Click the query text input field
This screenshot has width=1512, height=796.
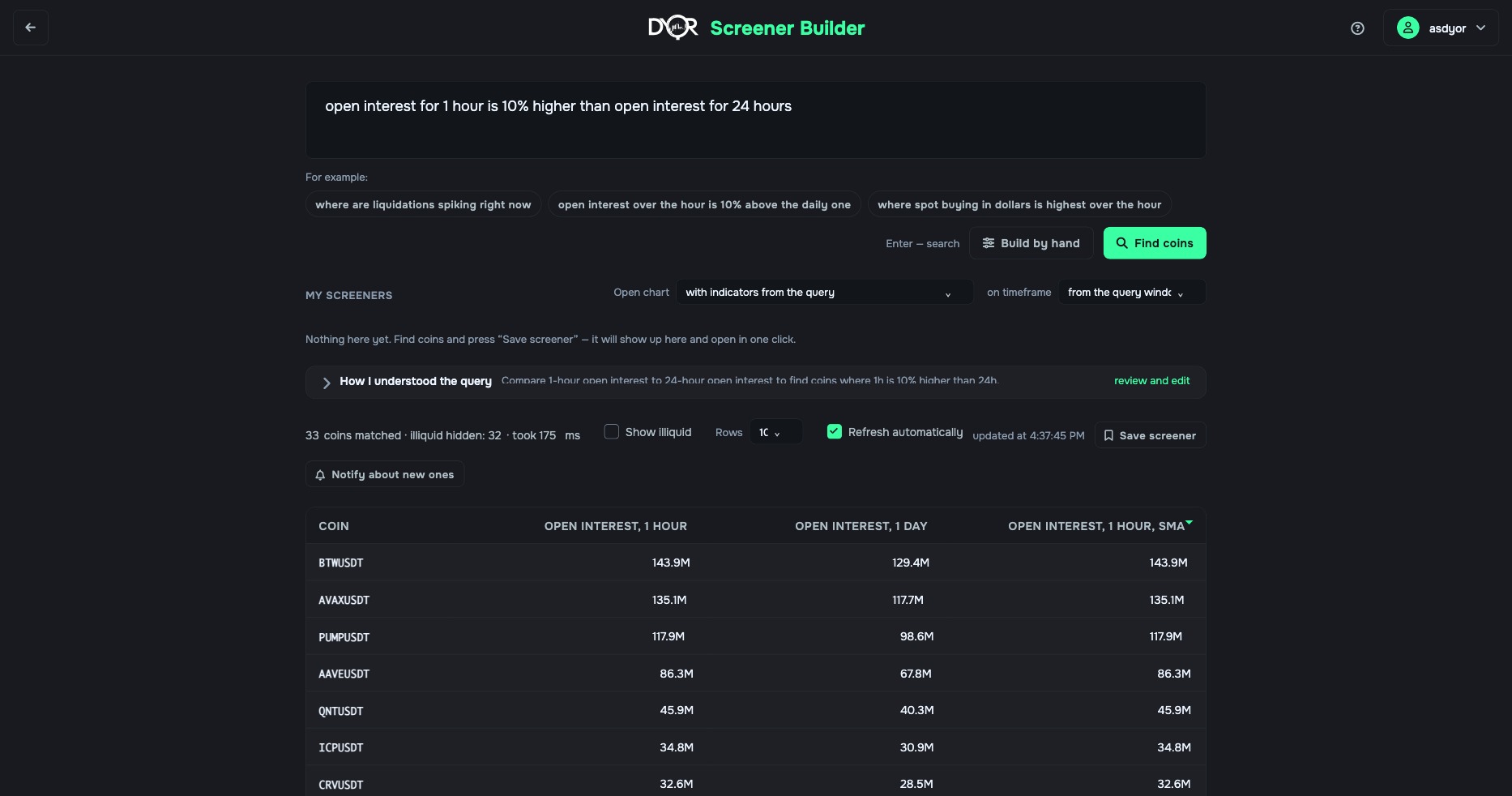coord(756,120)
